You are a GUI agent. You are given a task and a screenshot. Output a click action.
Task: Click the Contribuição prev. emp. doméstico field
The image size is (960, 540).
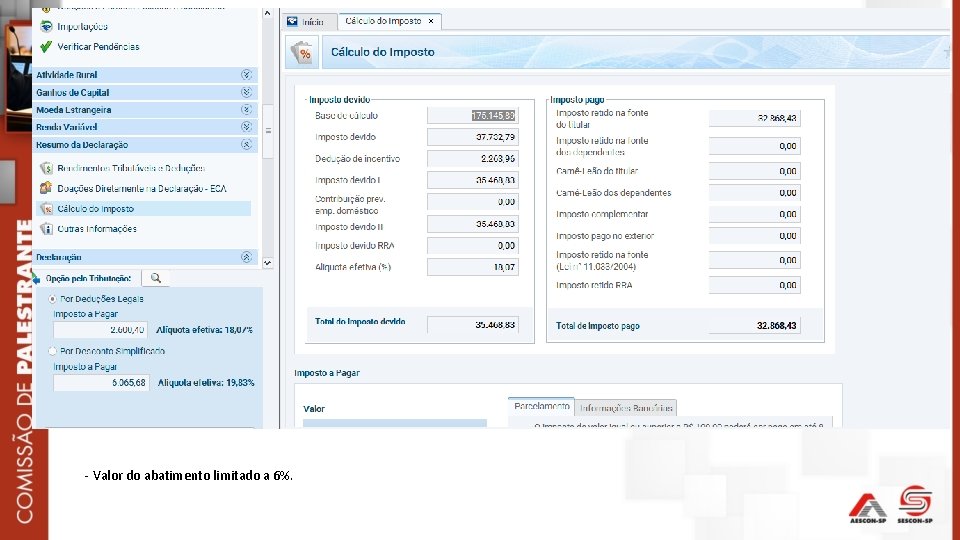click(x=473, y=201)
